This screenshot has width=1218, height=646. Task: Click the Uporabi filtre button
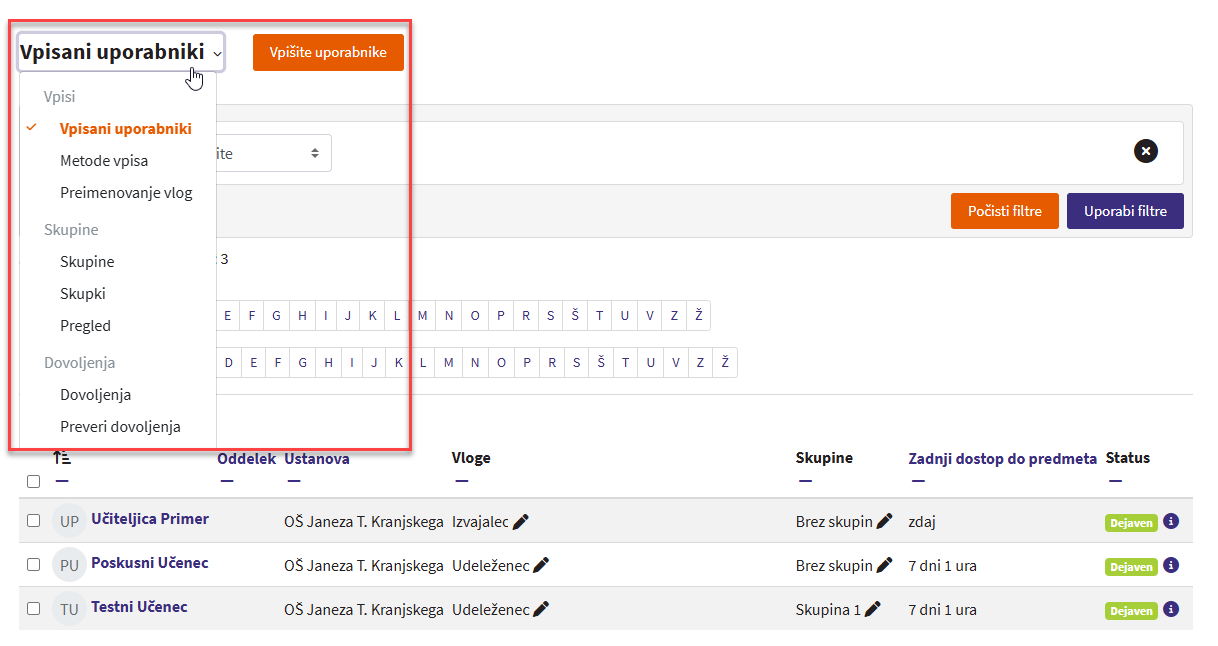click(1124, 211)
